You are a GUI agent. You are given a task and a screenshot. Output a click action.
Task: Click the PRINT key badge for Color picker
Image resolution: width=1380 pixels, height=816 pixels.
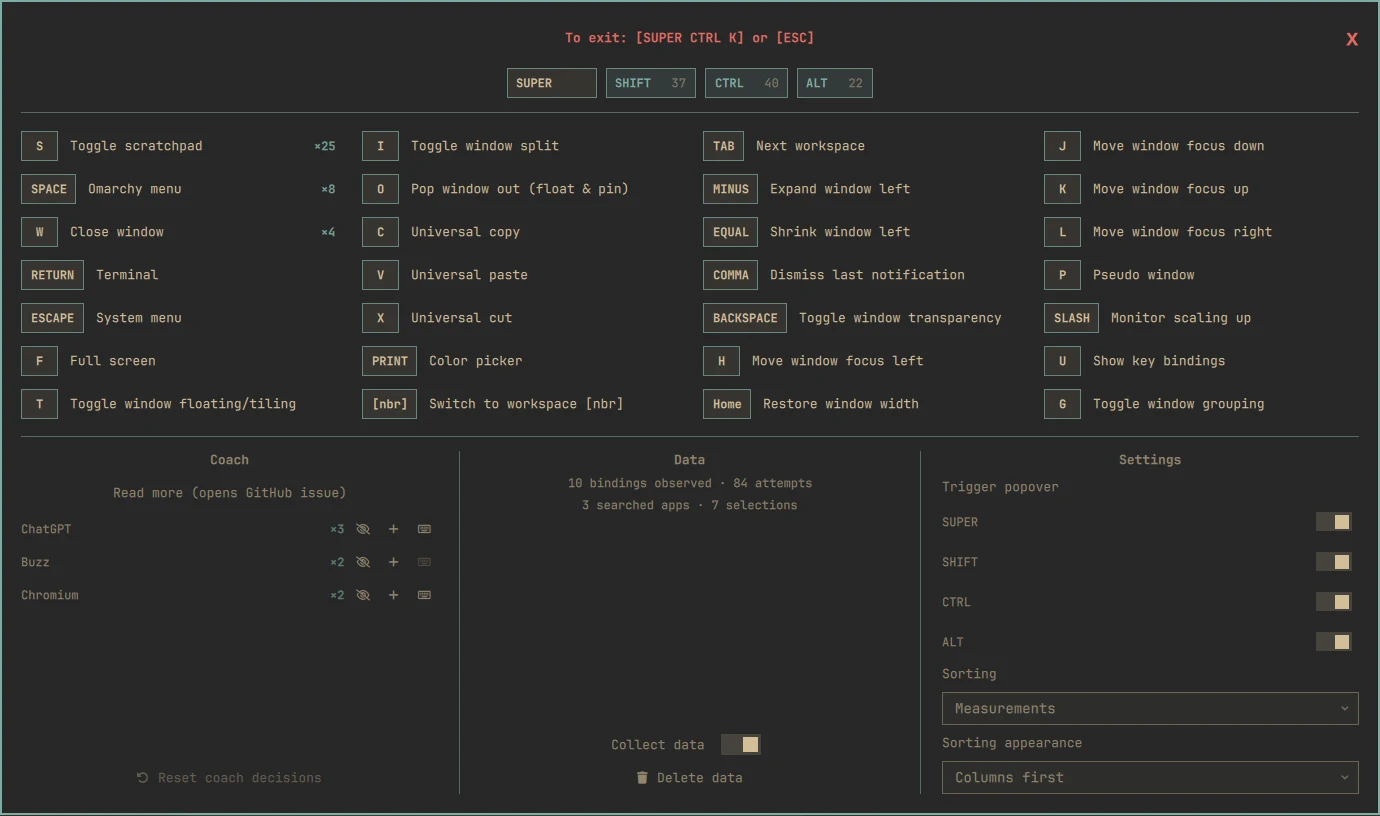point(389,361)
